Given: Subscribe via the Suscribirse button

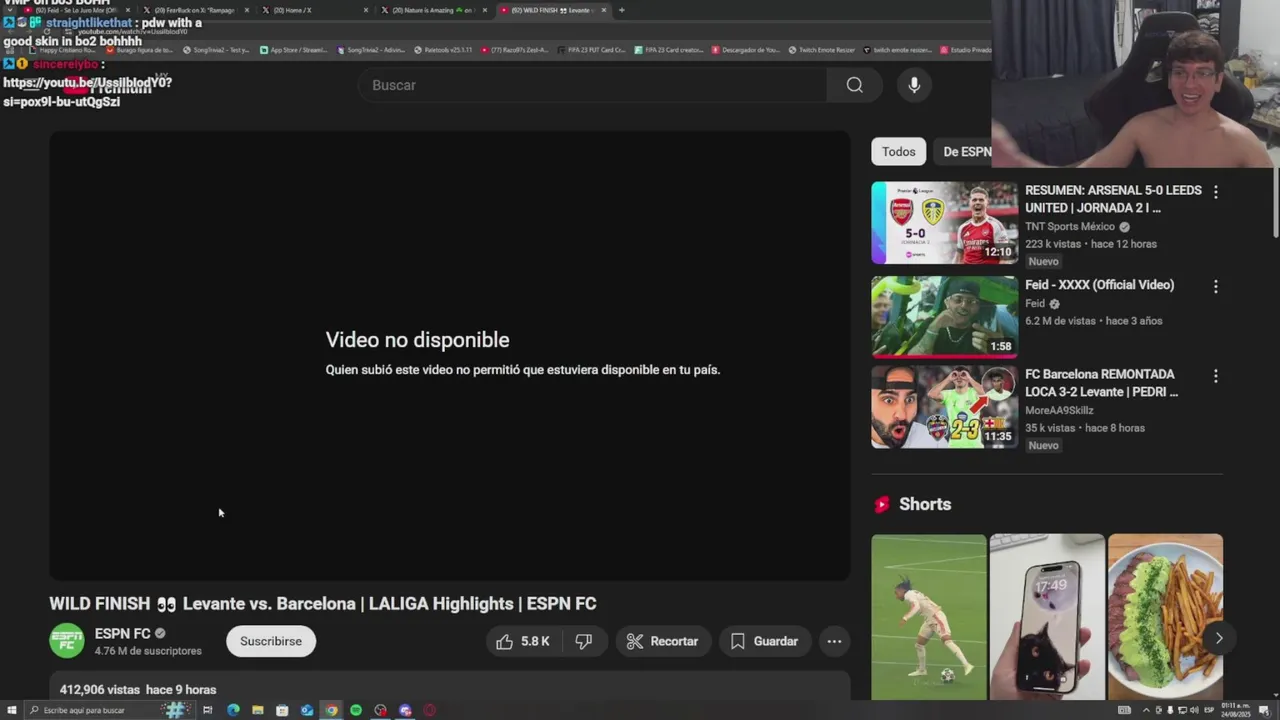Looking at the screenshot, I should click(271, 641).
